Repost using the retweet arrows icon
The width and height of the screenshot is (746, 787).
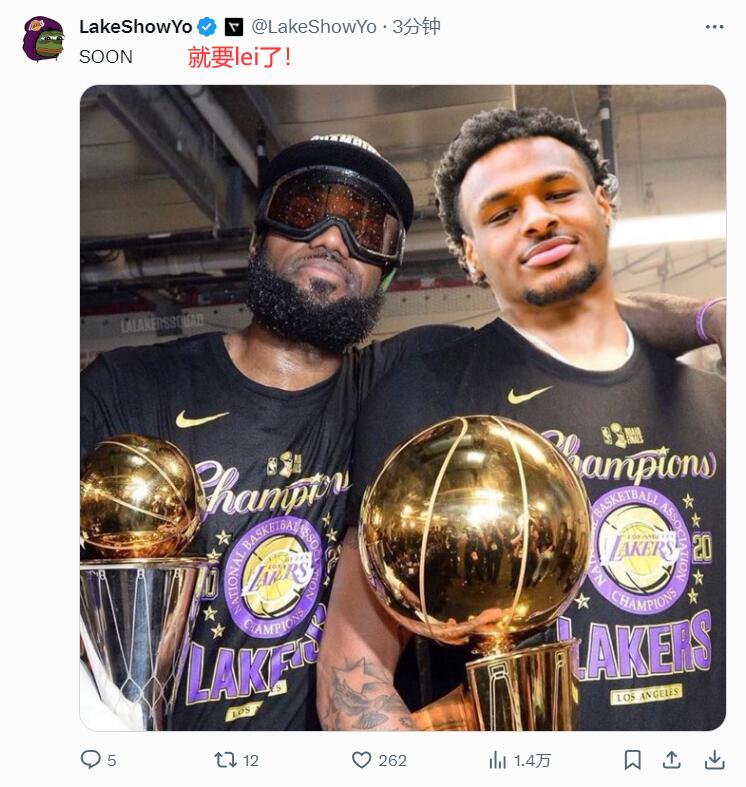[x=226, y=760]
